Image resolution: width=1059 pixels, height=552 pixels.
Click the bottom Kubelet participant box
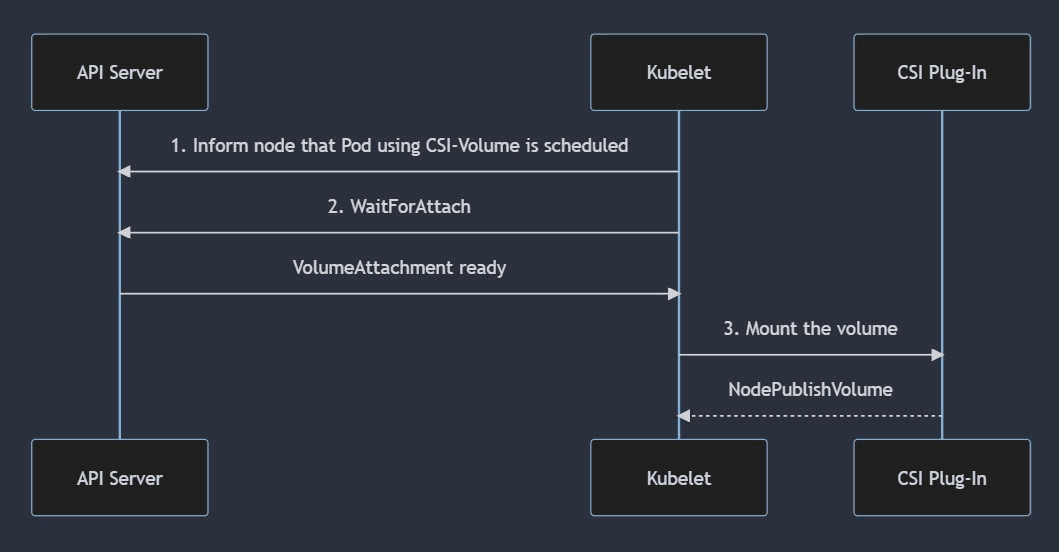coord(679,478)
